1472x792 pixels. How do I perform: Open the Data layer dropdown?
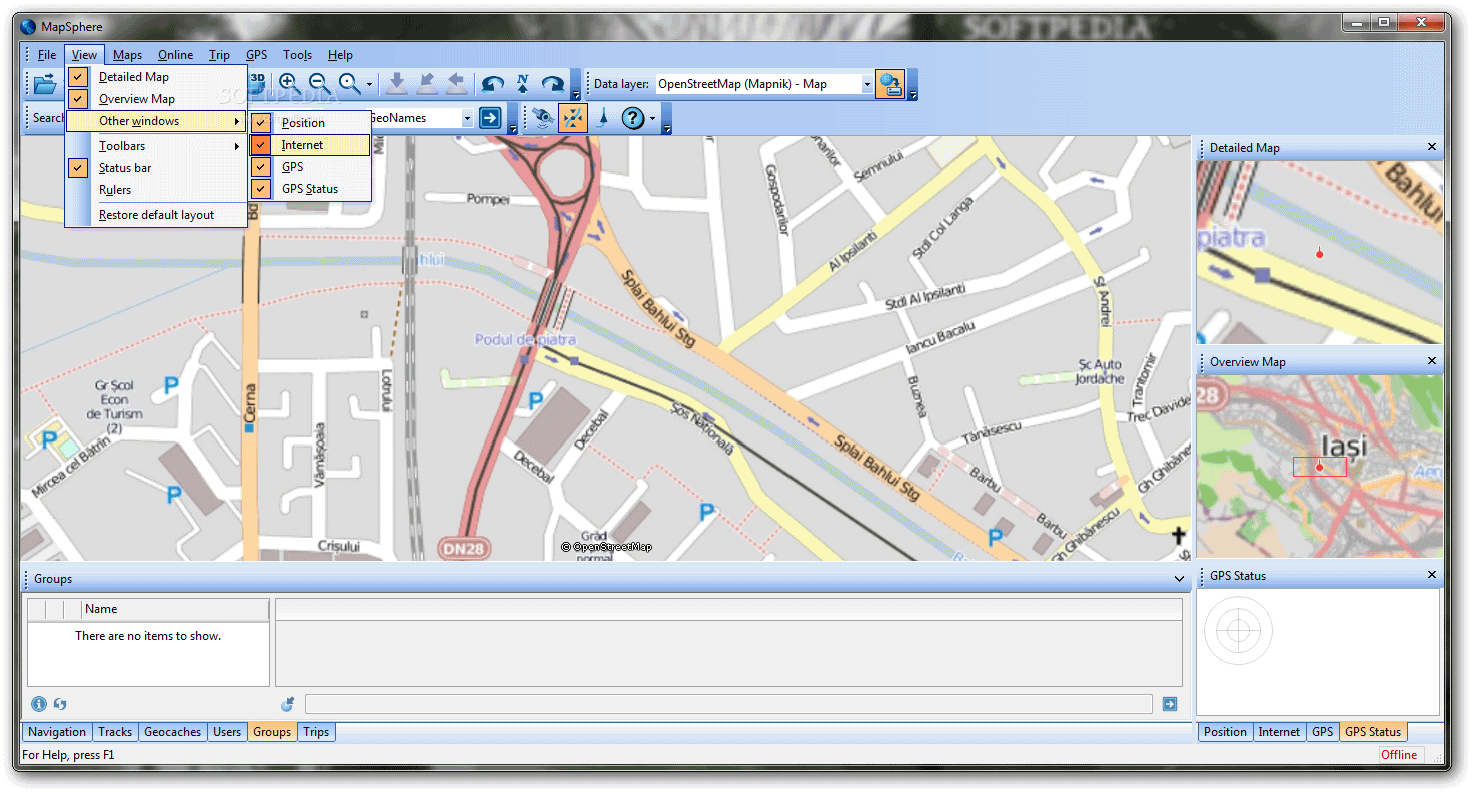[x=867, y=84]
